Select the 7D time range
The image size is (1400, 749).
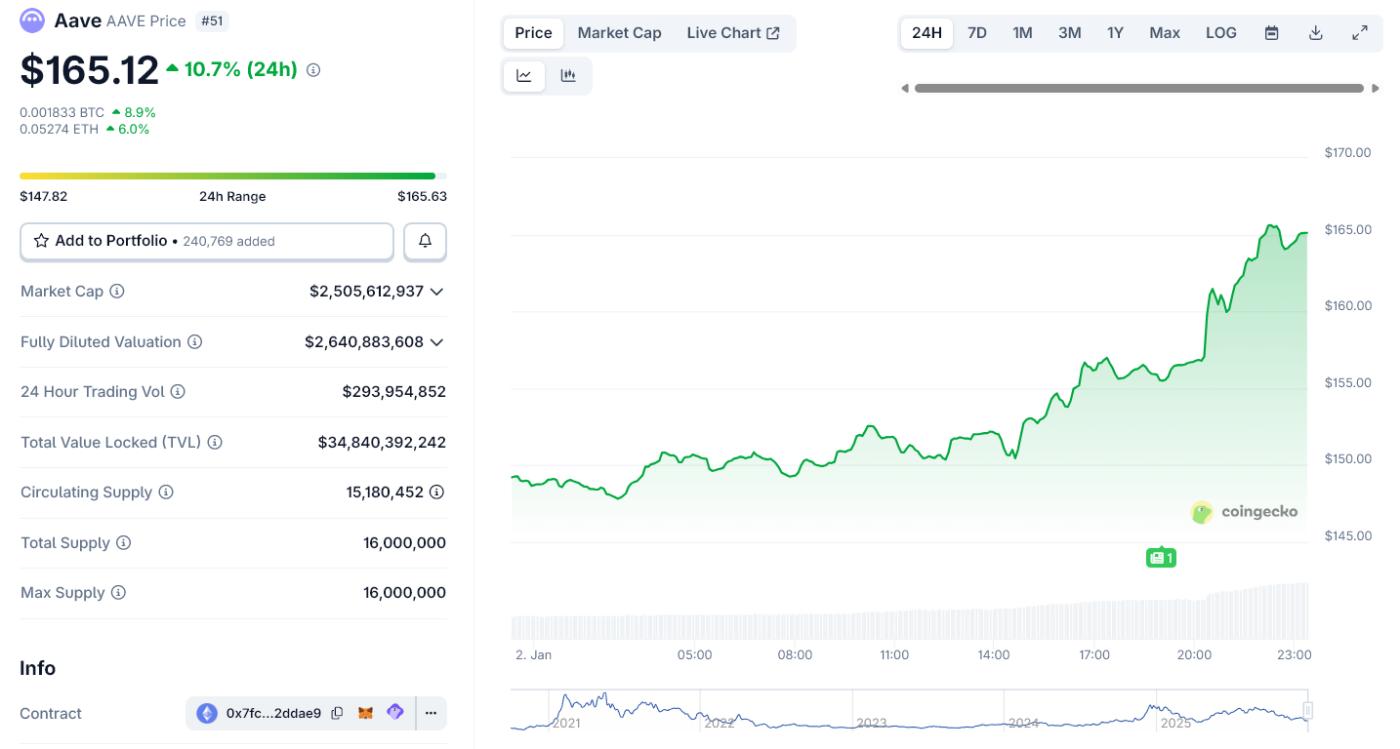pyautogui.click(x=977, y=33)
